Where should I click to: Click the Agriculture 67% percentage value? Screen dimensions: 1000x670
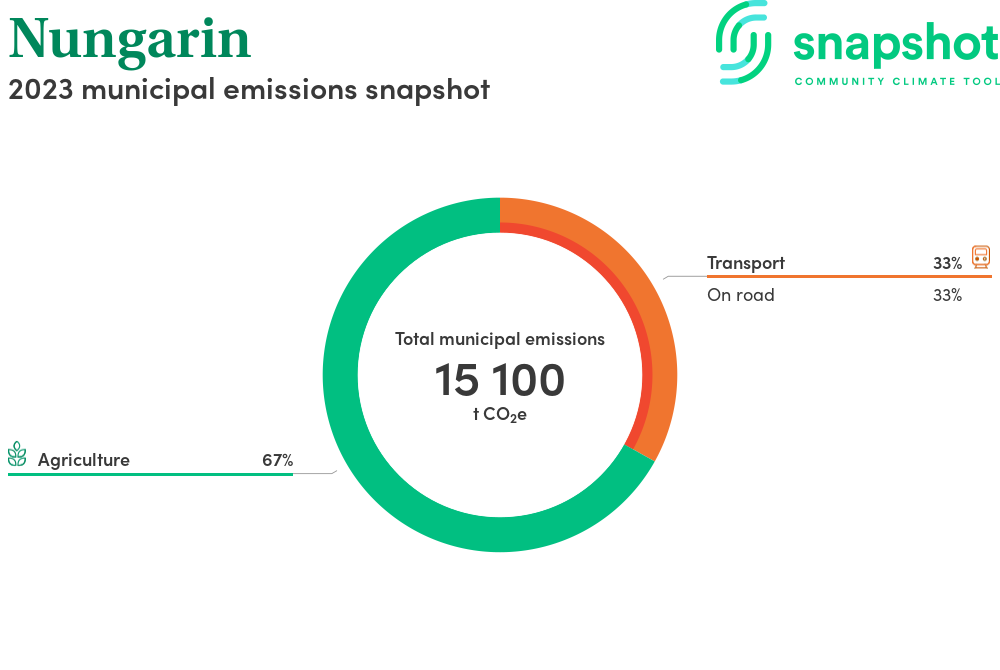point(277,460)
